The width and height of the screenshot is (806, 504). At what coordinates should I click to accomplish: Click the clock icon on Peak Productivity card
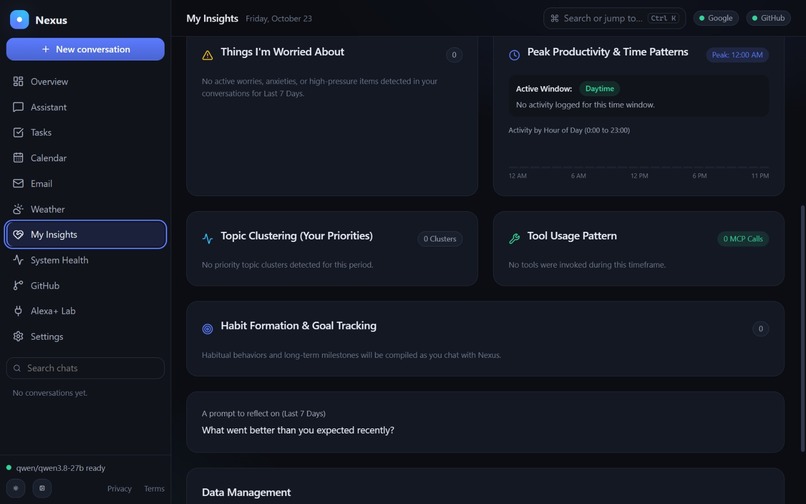[x=514, y=55]
